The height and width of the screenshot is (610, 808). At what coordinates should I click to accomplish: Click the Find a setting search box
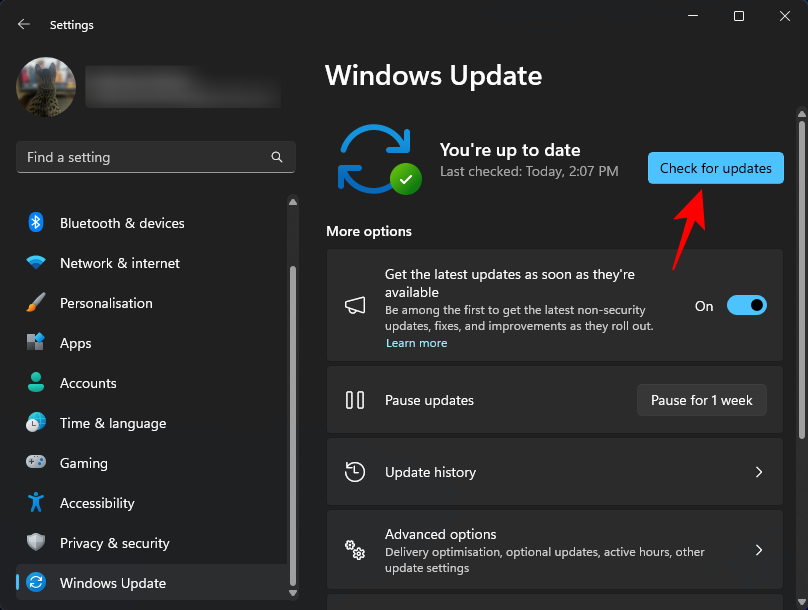click(x=156, y=157)
